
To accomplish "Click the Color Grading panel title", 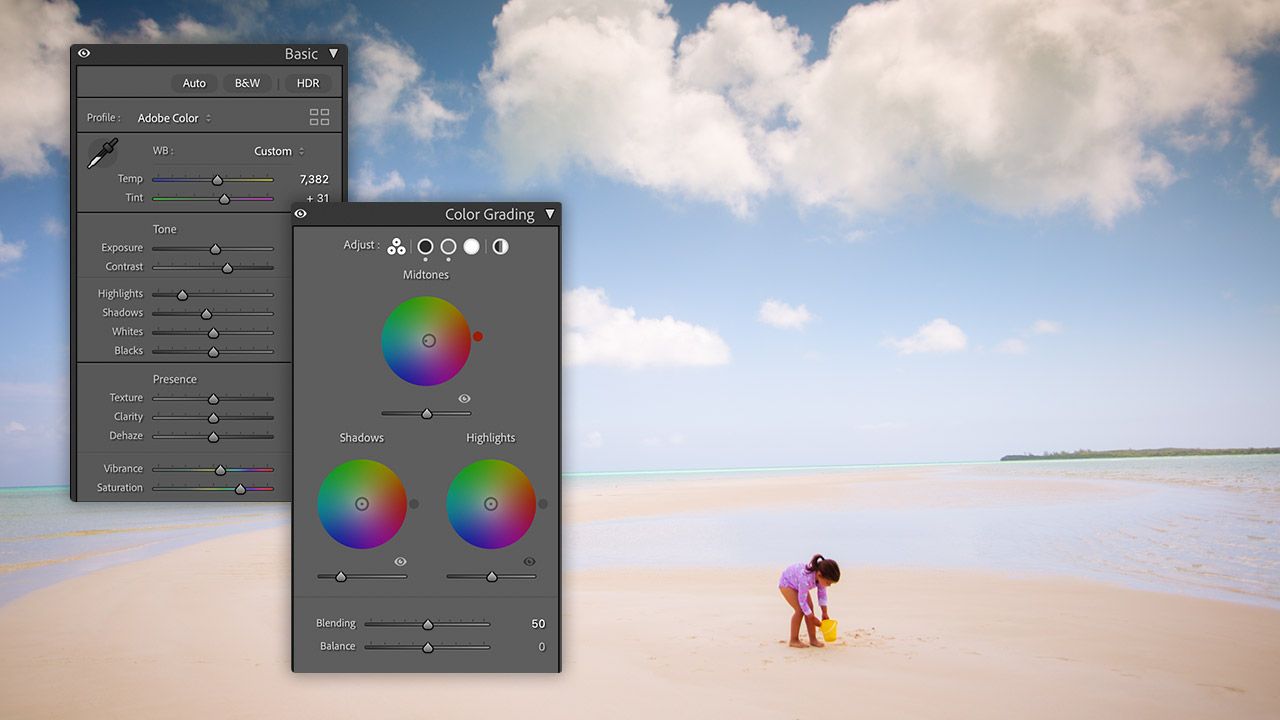I will 490,214.
